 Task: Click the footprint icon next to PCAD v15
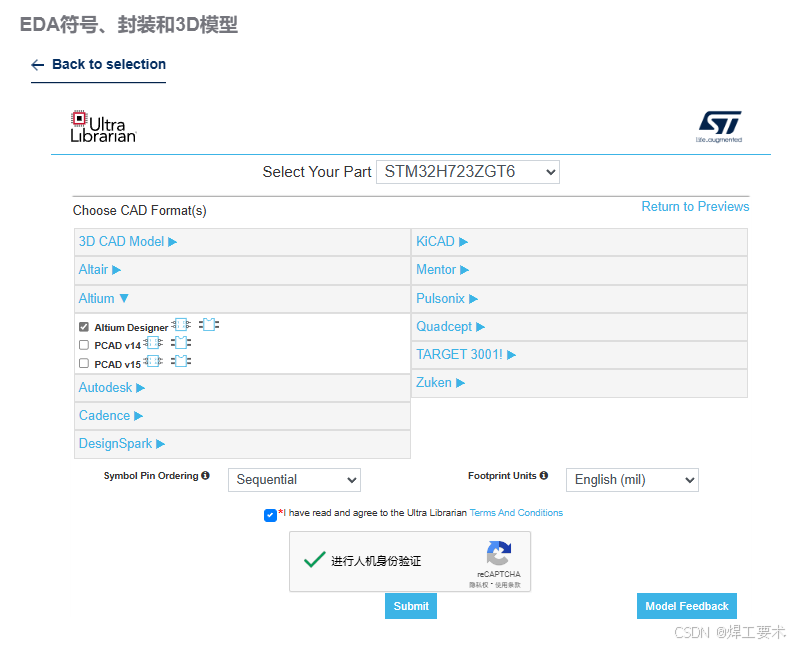coord(181,362)
